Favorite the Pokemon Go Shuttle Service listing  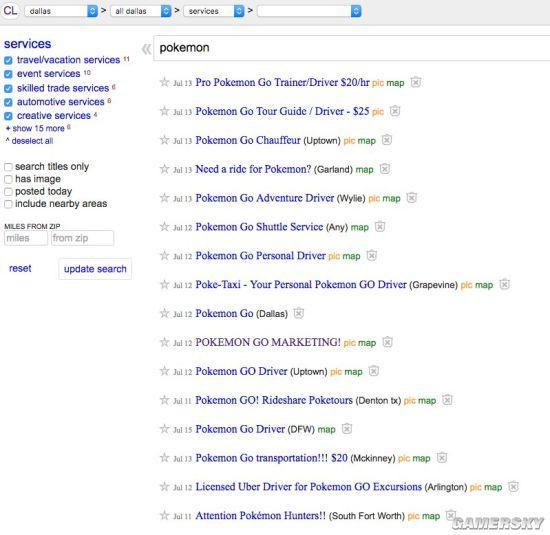[164, 227]
